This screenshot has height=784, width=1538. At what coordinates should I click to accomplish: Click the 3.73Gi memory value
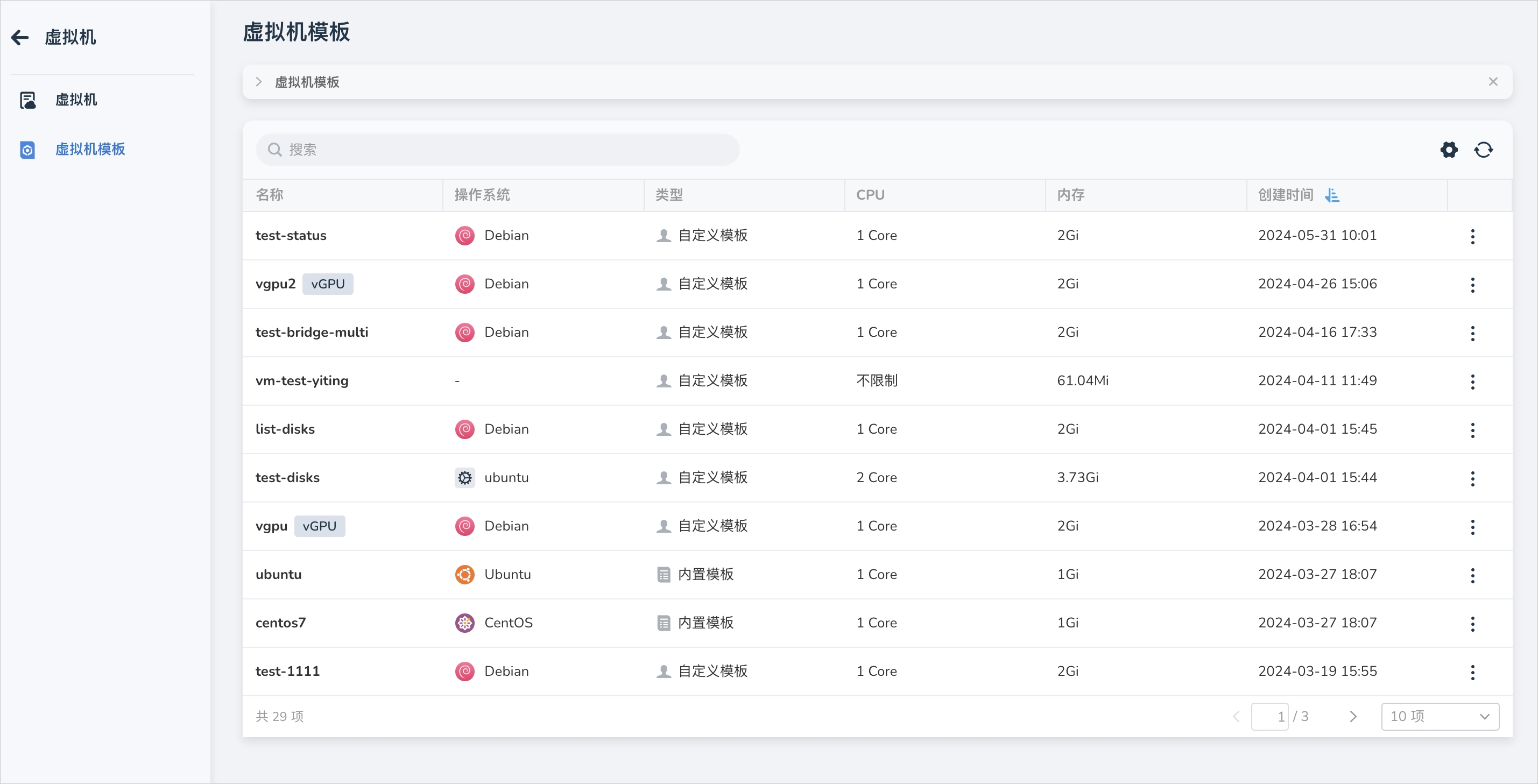click(x=1077, y=477)
